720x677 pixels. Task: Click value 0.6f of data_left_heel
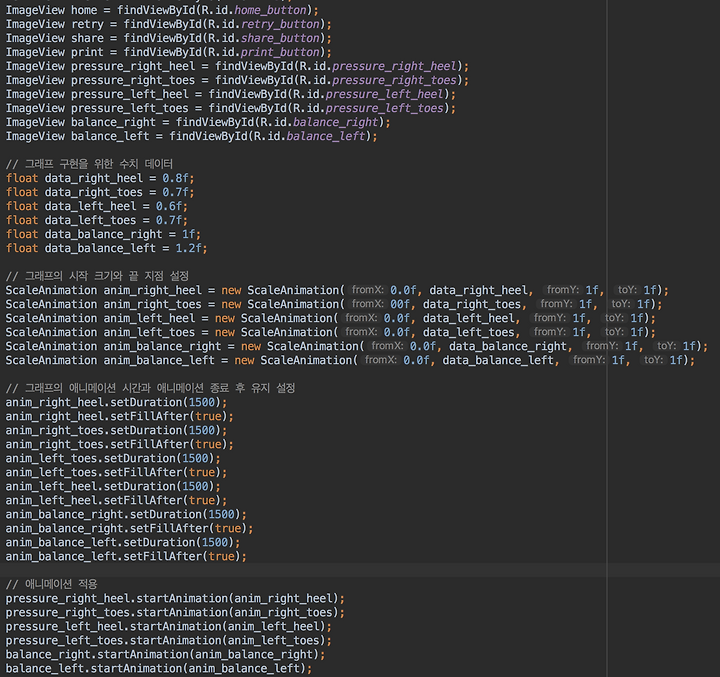coord(169,206)
